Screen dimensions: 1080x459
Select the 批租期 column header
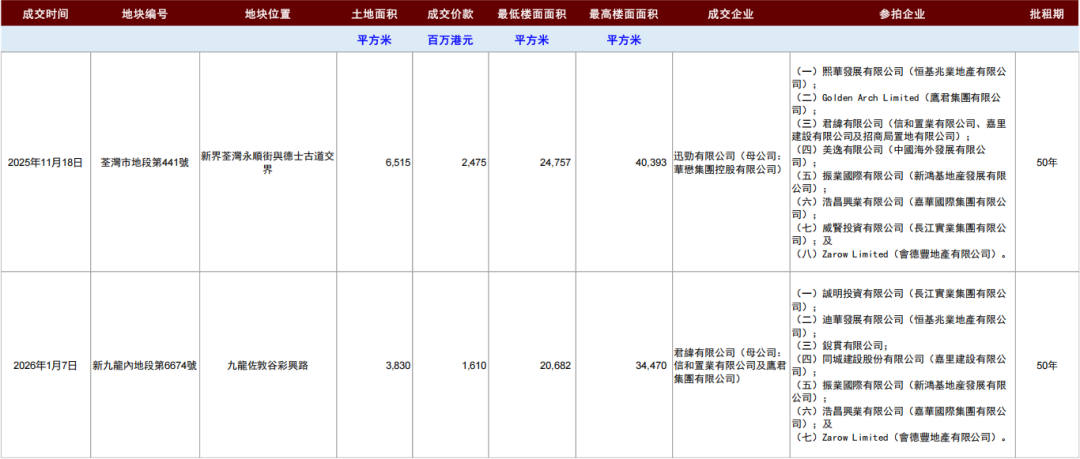coord(1047,14)
